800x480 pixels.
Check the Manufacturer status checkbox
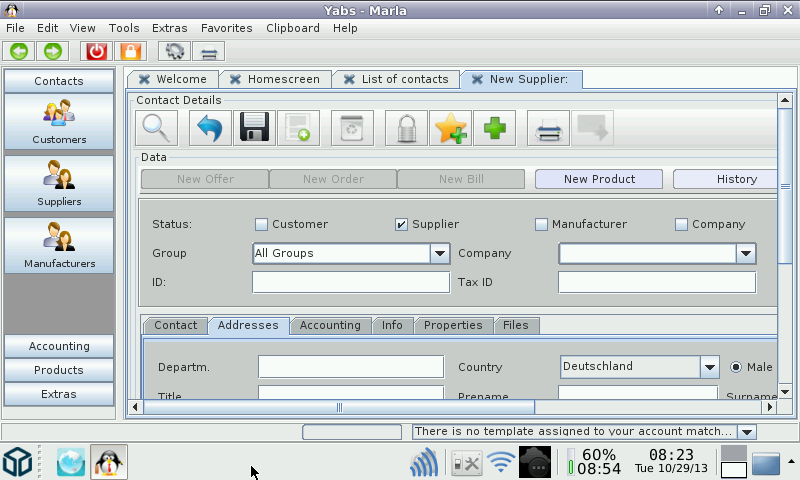(541, 224)
